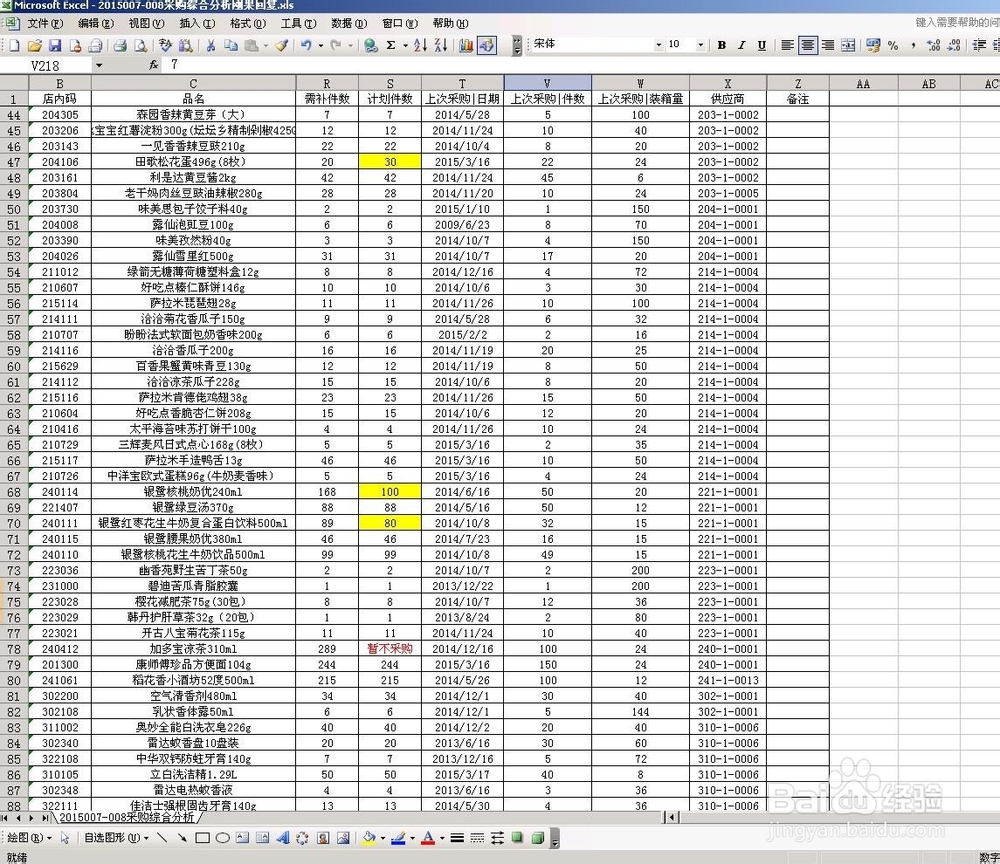Save the workbook with the floppy icon
The image size is (1000, 864).
click(x=55, y=45)
